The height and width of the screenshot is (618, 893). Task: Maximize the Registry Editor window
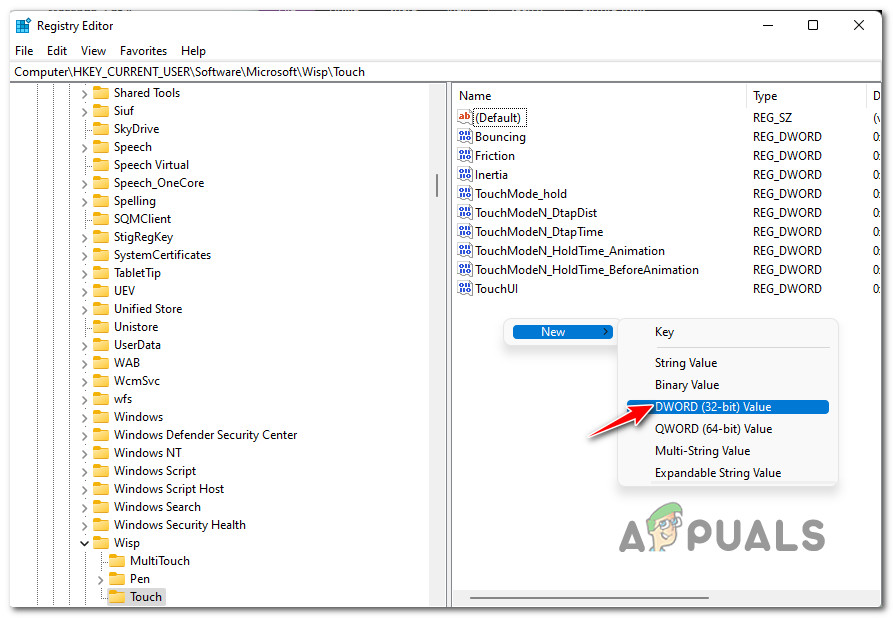[813, 26]
